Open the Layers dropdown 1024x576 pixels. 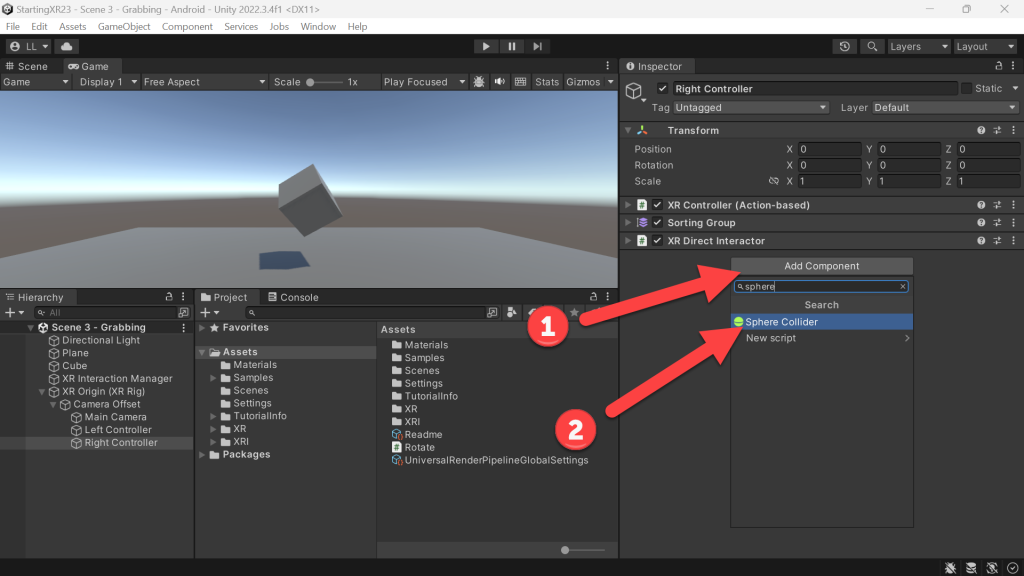pos(918,46)
